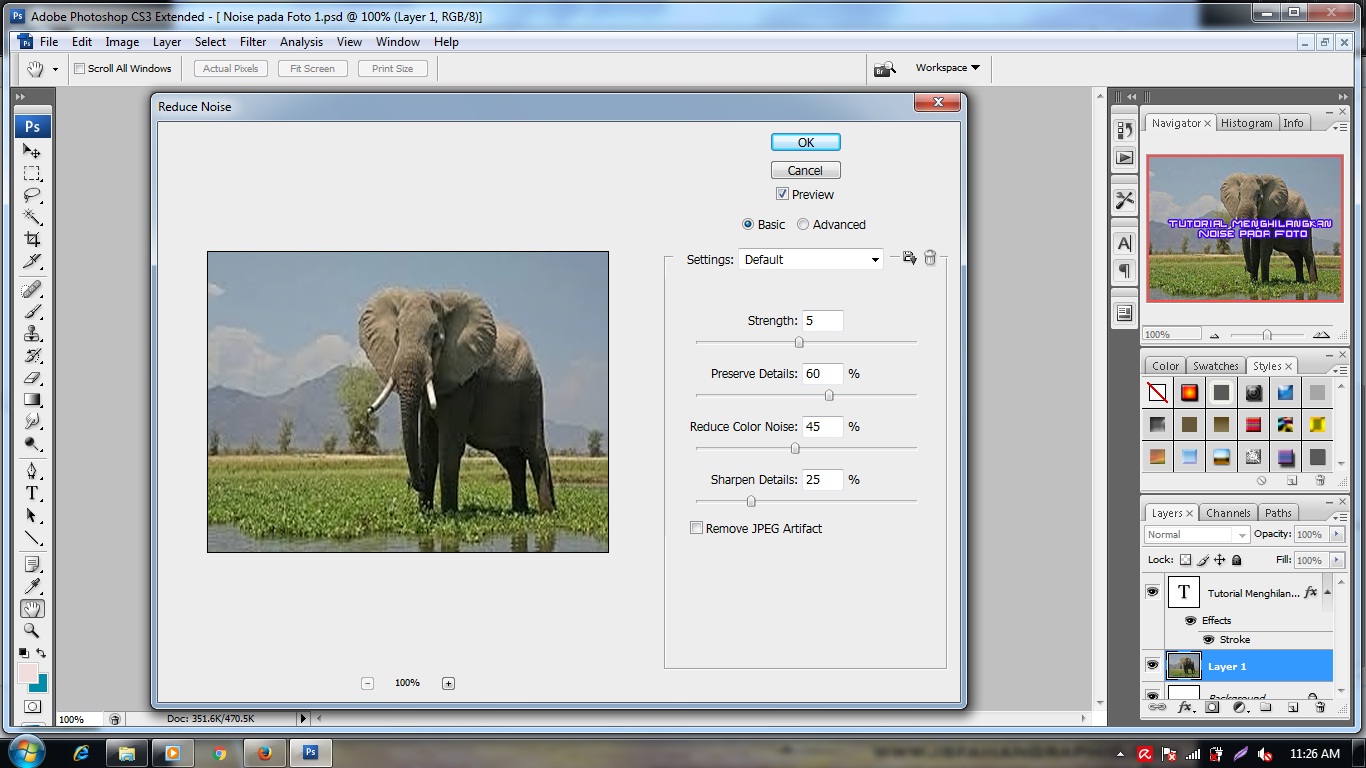Open the Paragraph panel icon
This screenshot has width=1366, height=768.
1125,271
